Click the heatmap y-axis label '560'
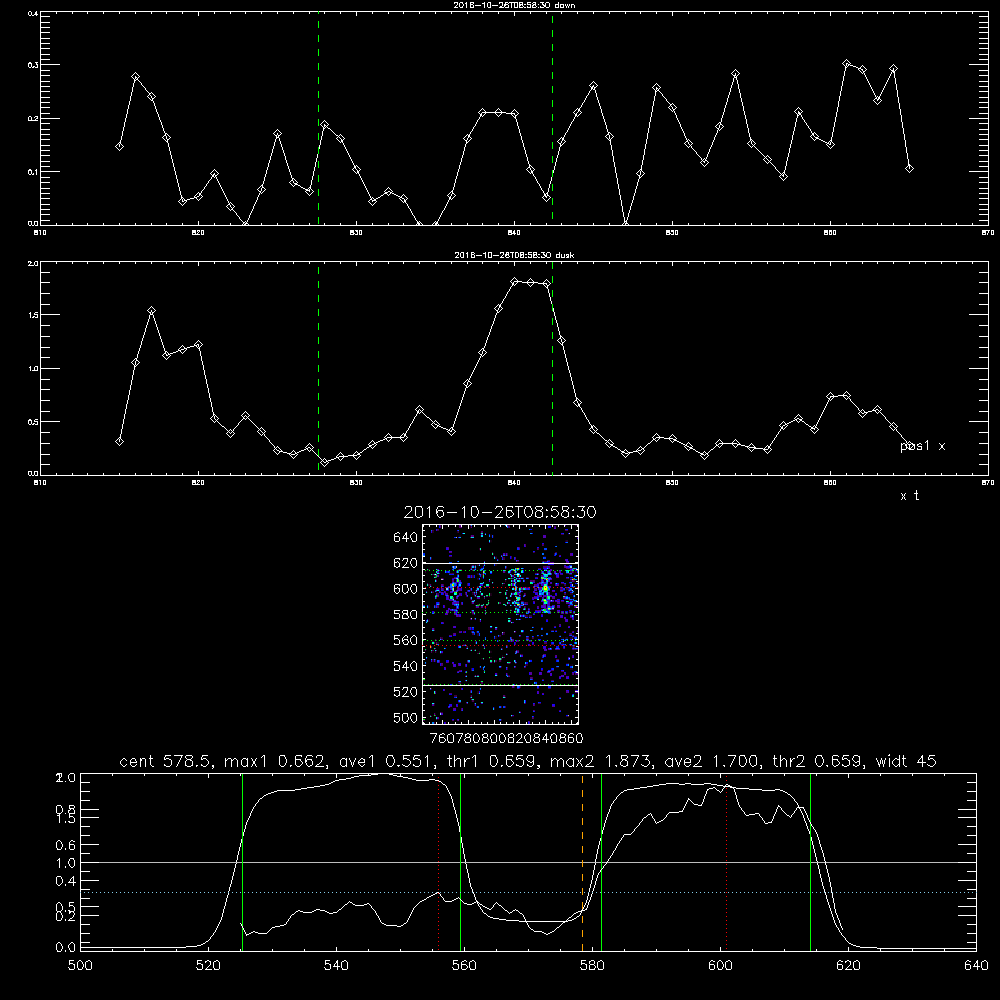The image size is (1000, 1000). tap(406, 640)
